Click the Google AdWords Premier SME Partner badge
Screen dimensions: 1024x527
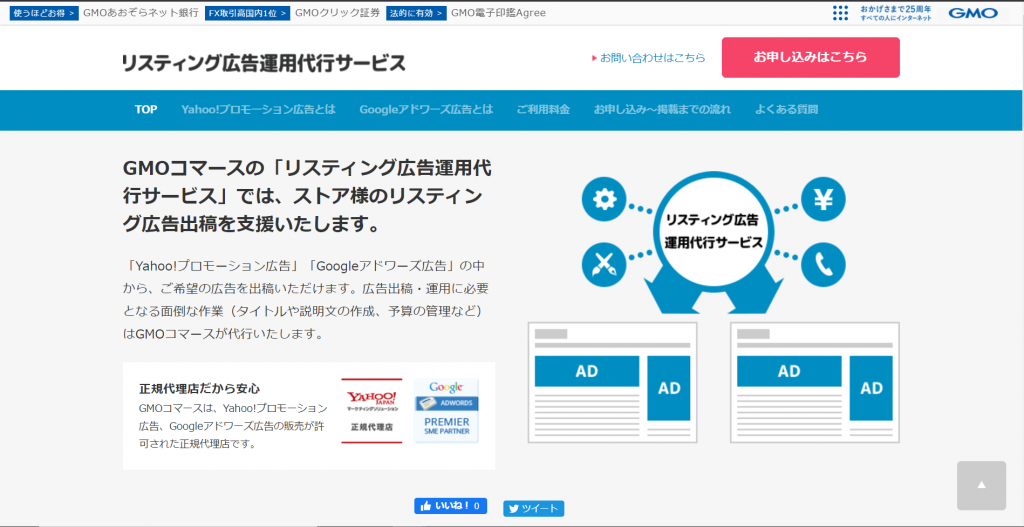446,411
